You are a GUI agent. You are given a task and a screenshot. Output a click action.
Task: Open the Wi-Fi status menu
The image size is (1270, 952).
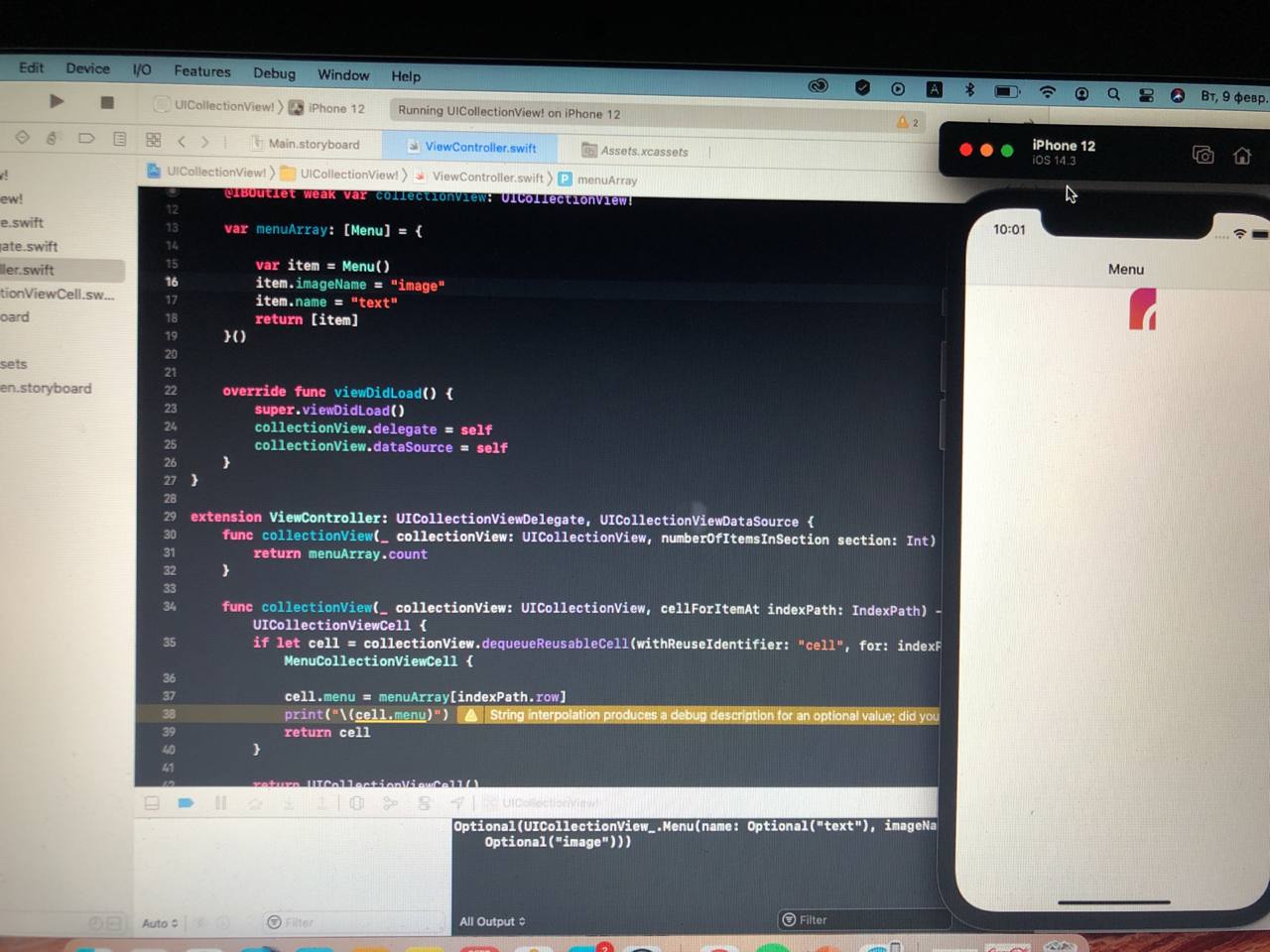[x=1047, y=92]
